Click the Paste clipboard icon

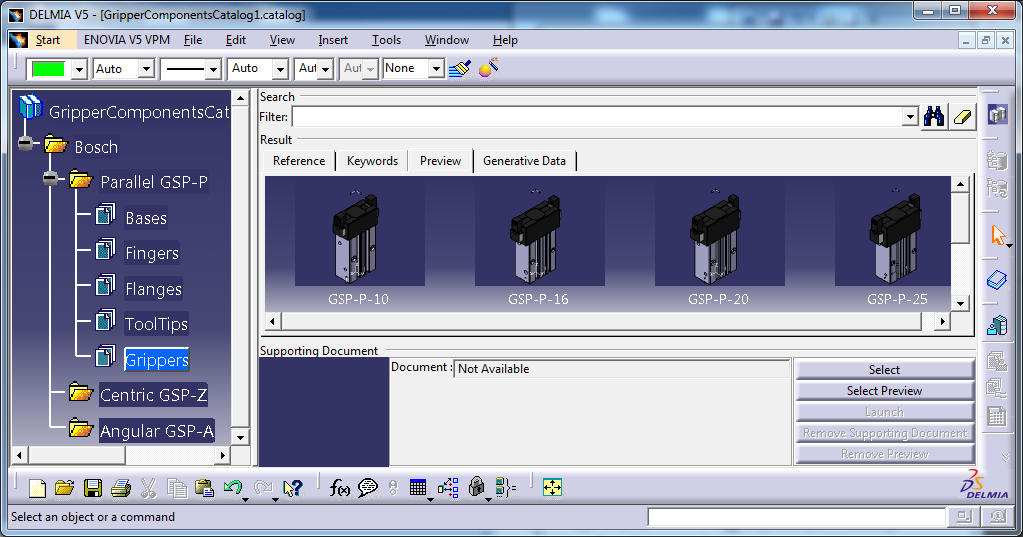click(204, 487)
